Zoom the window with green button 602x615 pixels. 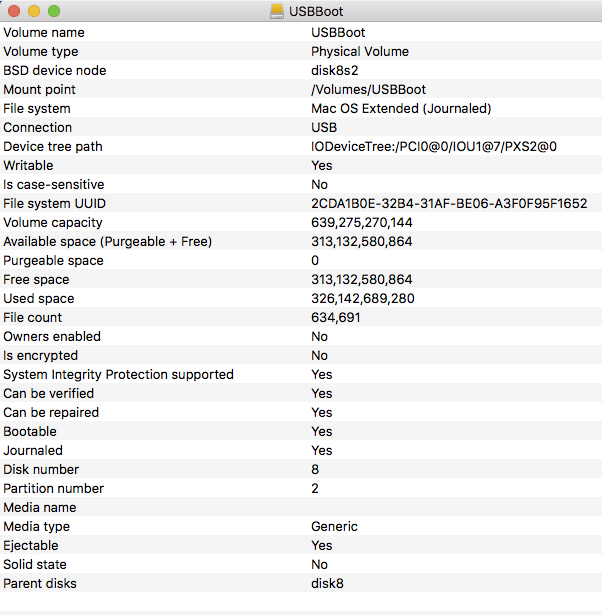tap(54, 11)
